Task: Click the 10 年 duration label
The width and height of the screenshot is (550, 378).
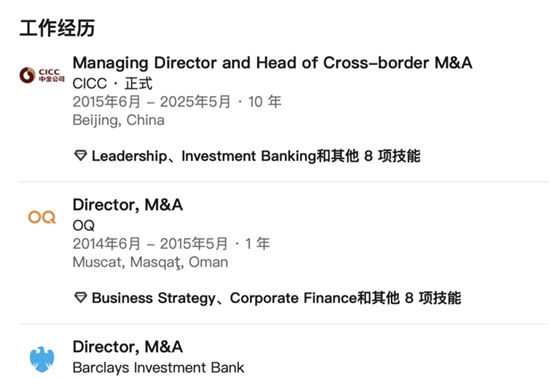Action: [265, 102]
